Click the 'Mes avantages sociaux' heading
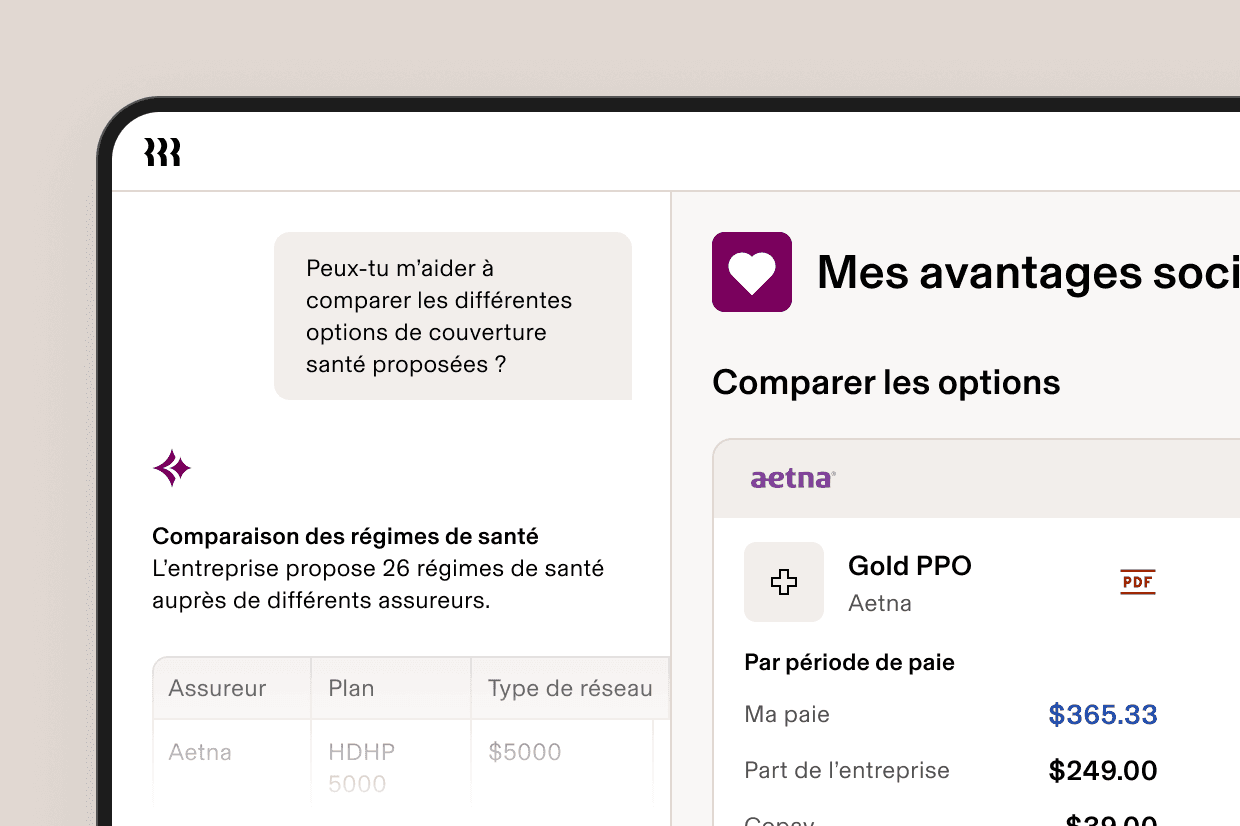This screenshot has width=1240, height=826. click(1028, 272)
